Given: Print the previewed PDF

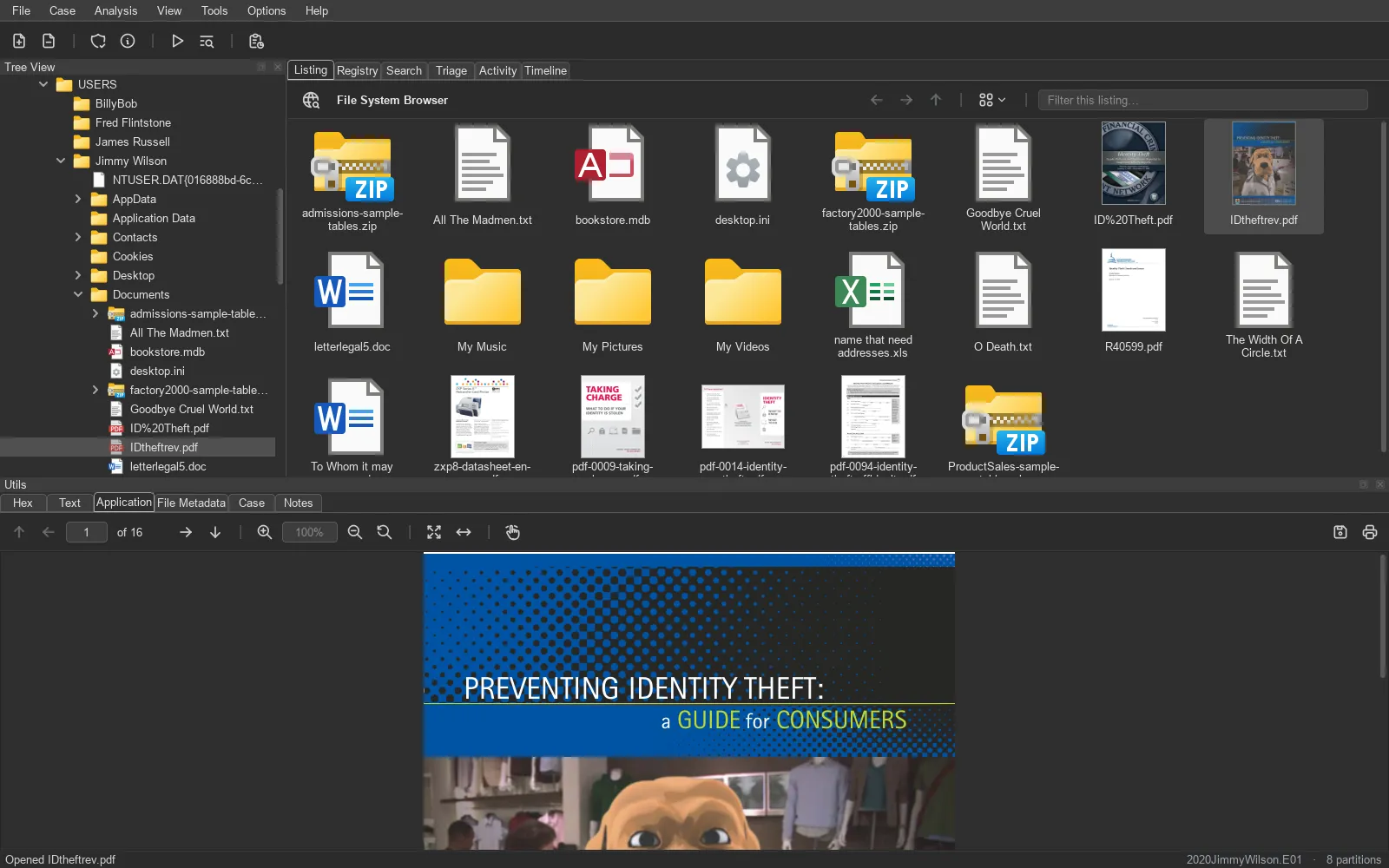Looking at the screenshot, I should (1370, 532).
